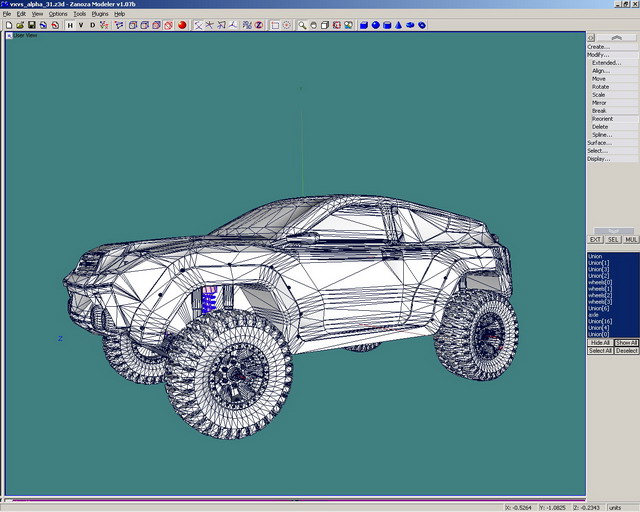Click the New file icon
The height and width of the screenshot is (512, 640).
click(8, 25)
